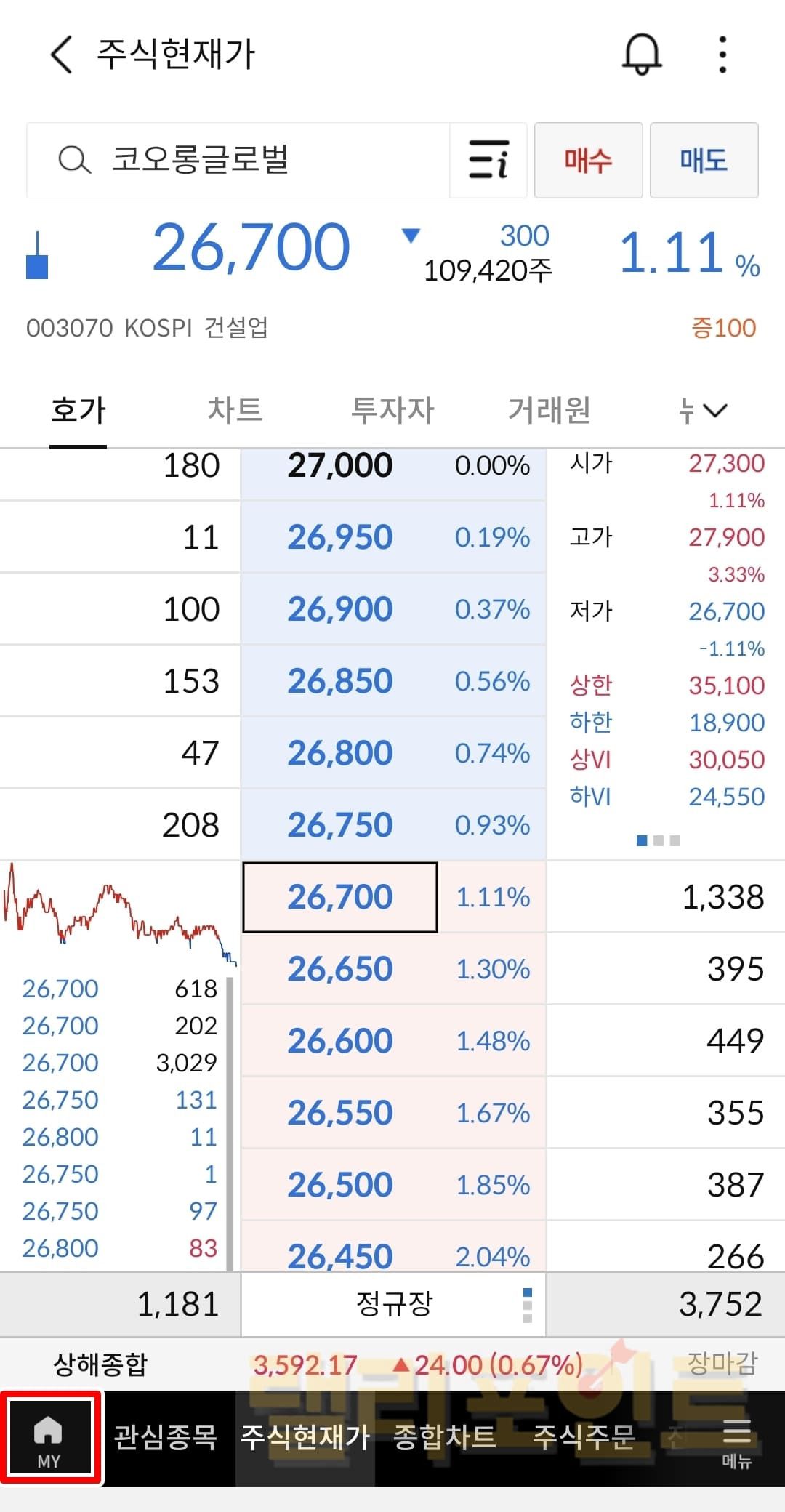The image size is (785, 1512).
Task: Open price alert bell icon
Action: point(642,55)
